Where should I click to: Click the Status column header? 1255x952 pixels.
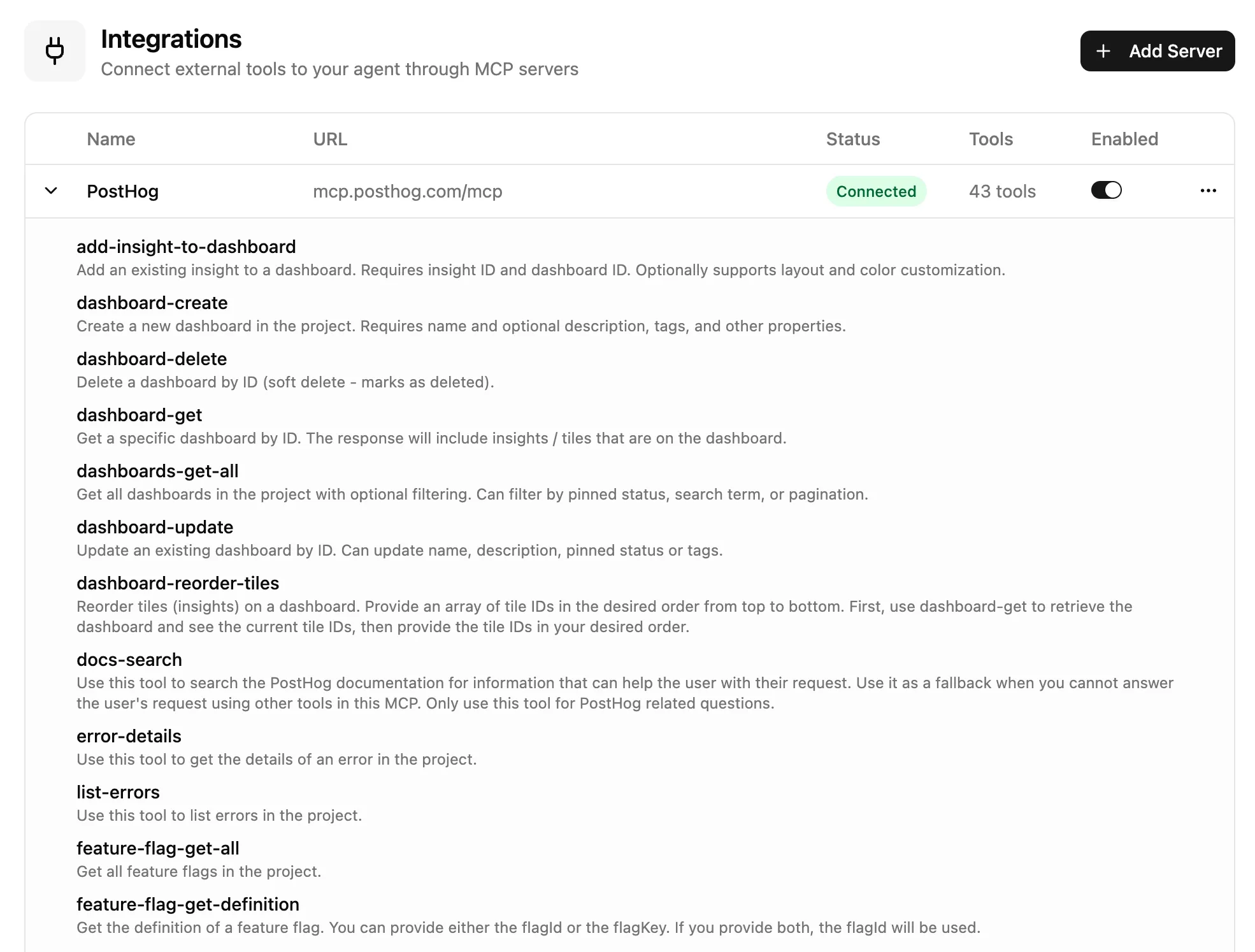coord(852,139)
